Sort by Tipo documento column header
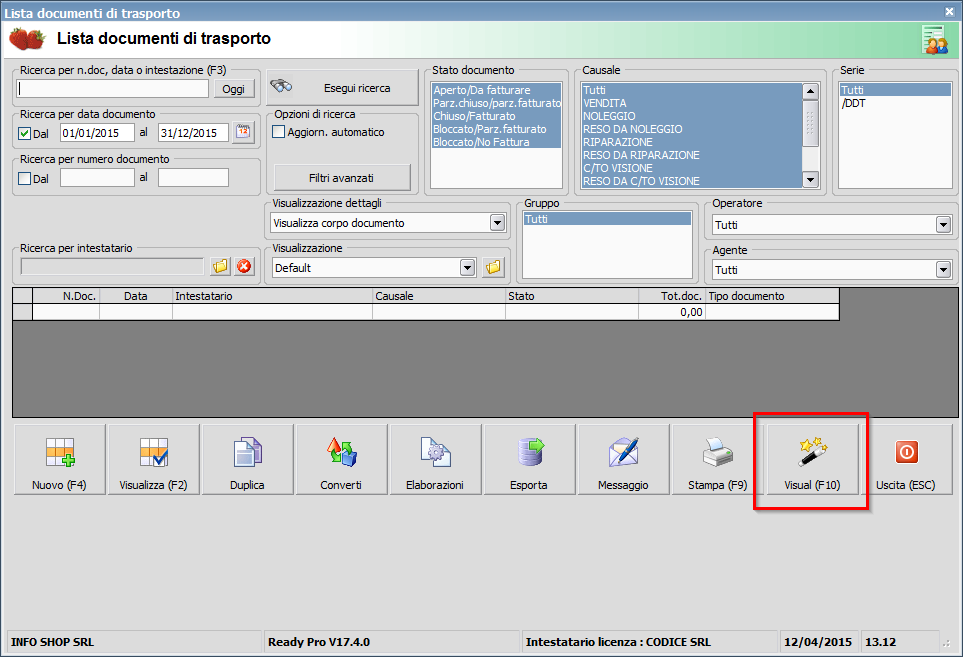The height and width of the screenshot is (657, 963). (x=772, y=296)
